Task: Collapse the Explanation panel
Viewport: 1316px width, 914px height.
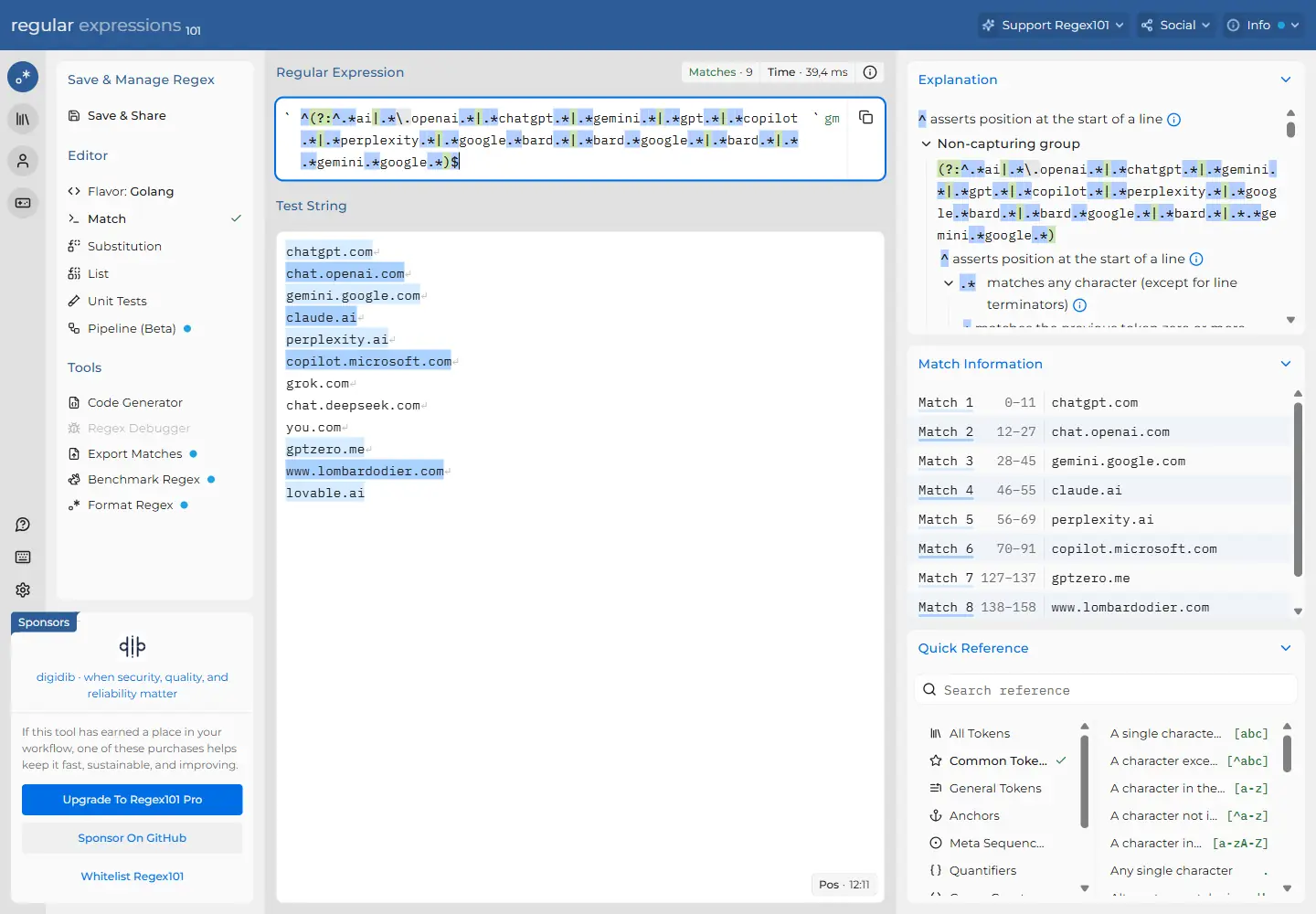Action: coord(1286,80)
